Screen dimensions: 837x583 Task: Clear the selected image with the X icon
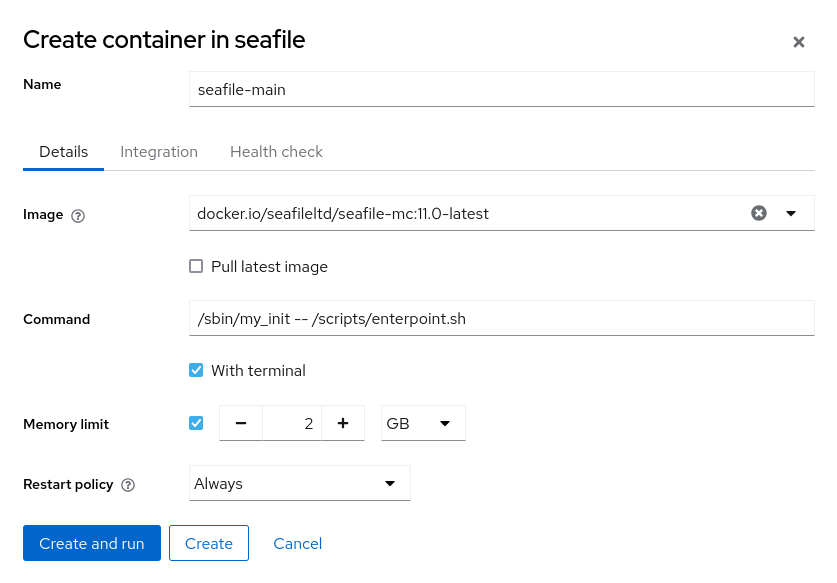pyautogui.click(x=759, y=213)
